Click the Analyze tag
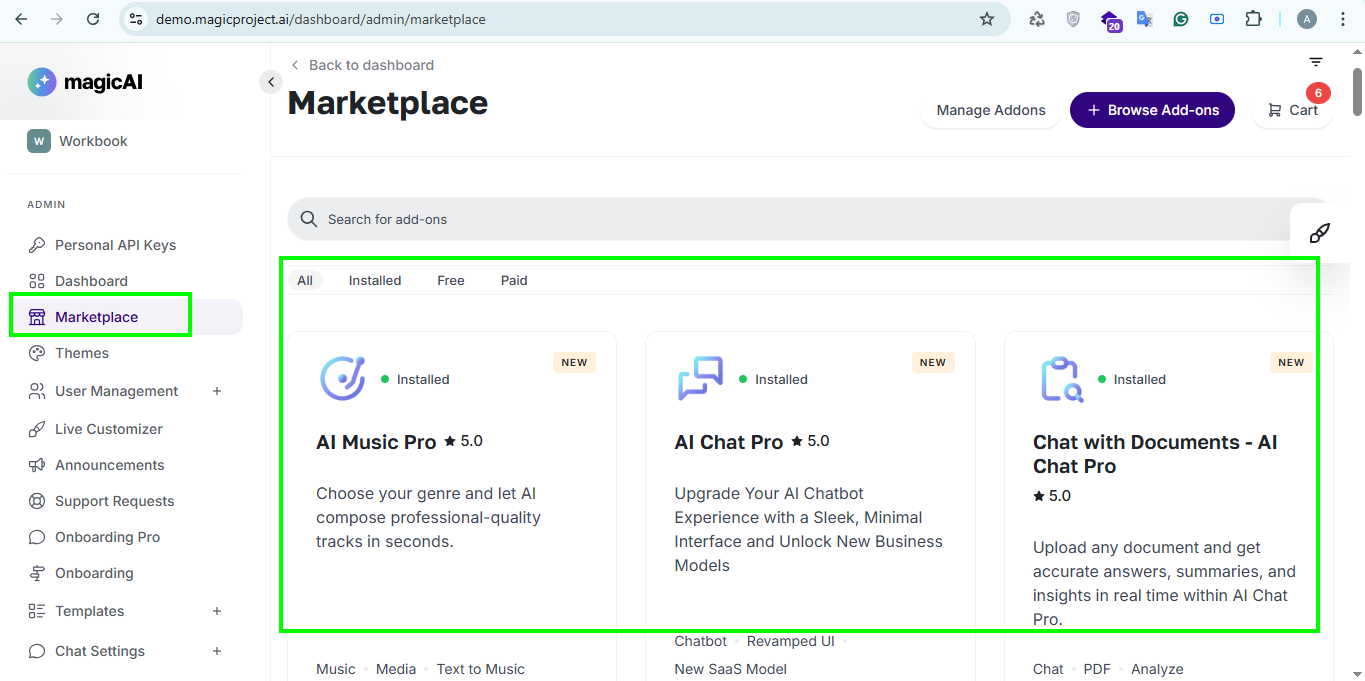The height and width of the screenshot is (681, 1365). (x=1157, y=669)
